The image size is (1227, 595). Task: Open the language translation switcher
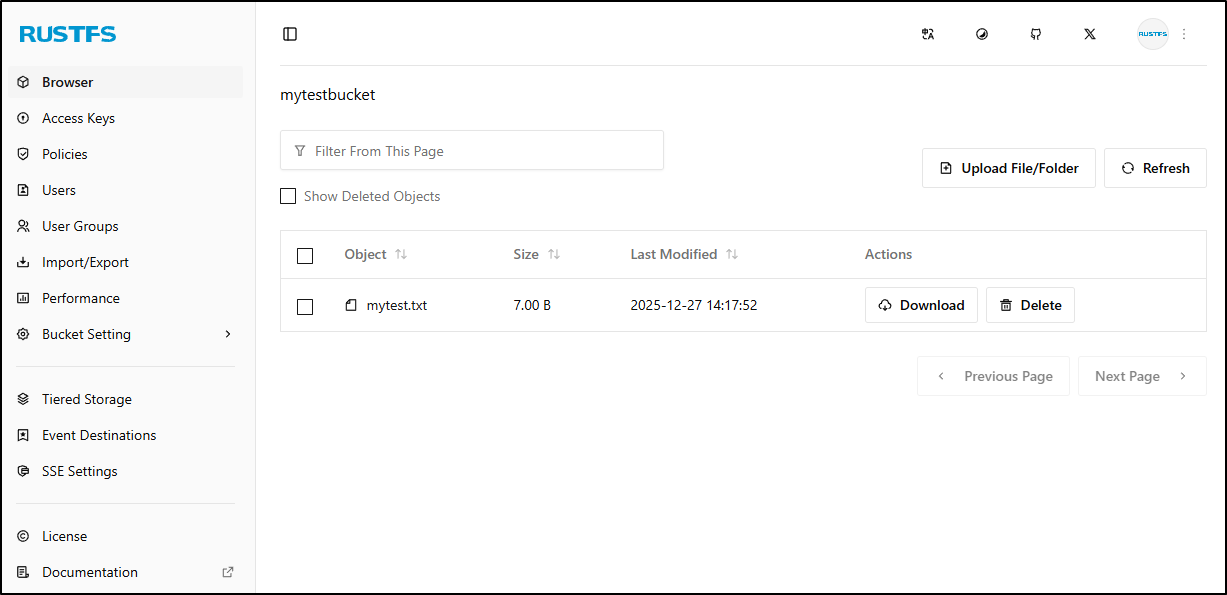pyautogui.click(x=928, y=34)
